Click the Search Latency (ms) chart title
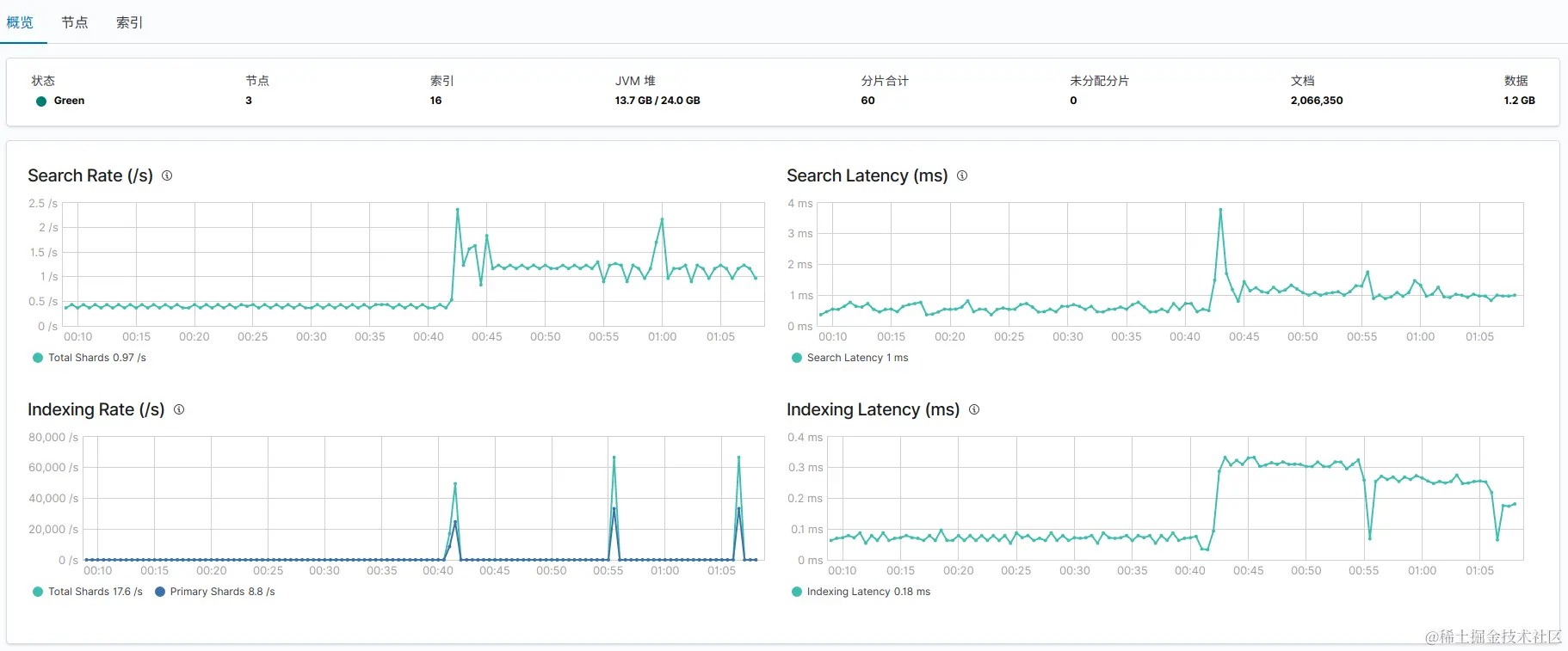Screen dimensions: 1568x651 point(867,175)
